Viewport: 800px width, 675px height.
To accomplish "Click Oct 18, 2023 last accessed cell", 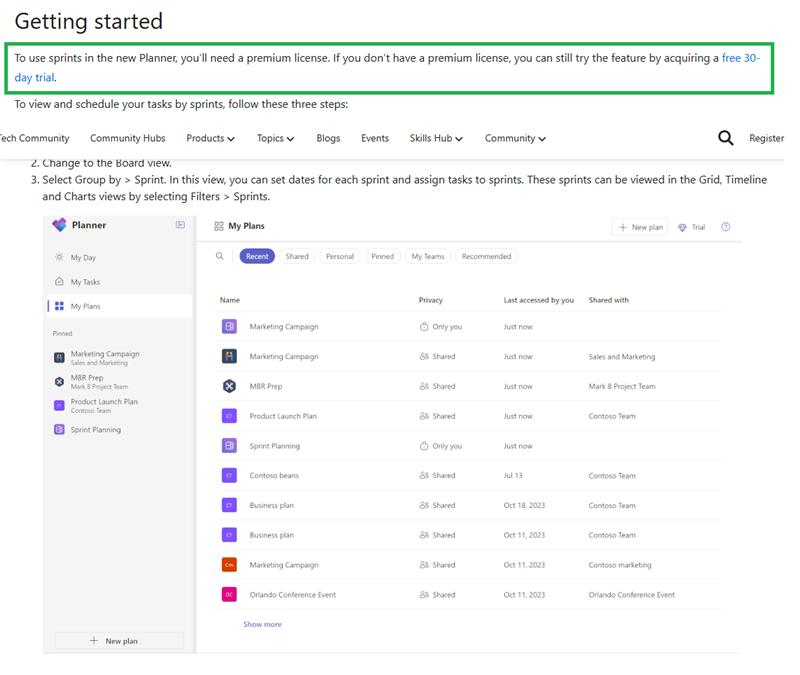I will (x=524, y=505).
